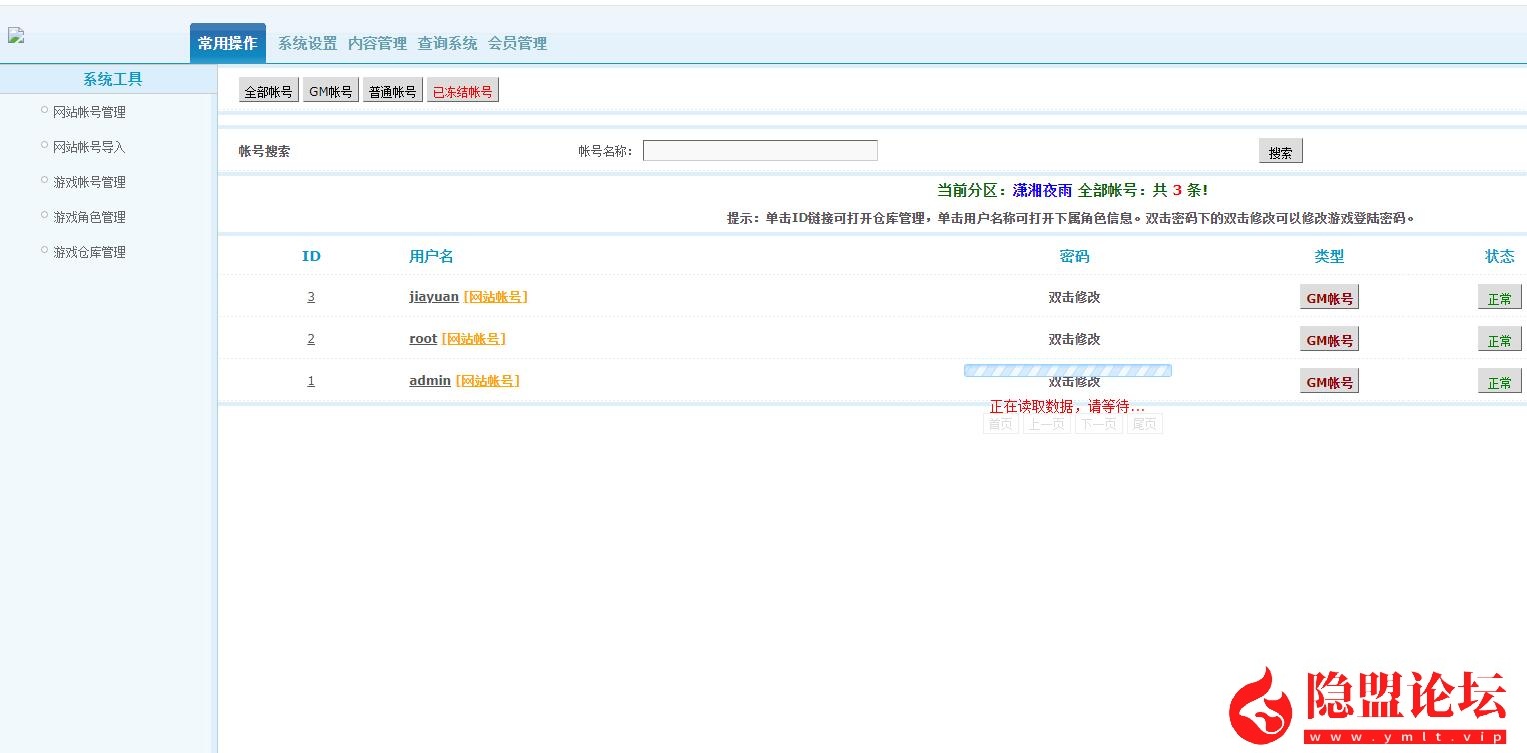Image resolution: width=1527 pixels, height=753 pixels.
Task: Click the 尾页 pagination button
Action: pyautogui.click(x=1144, y=424)
